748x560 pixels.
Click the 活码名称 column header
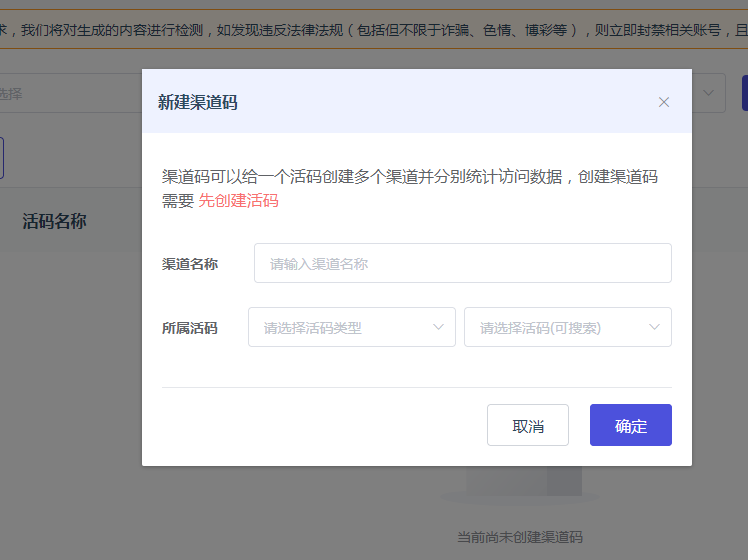coord(54,221)
